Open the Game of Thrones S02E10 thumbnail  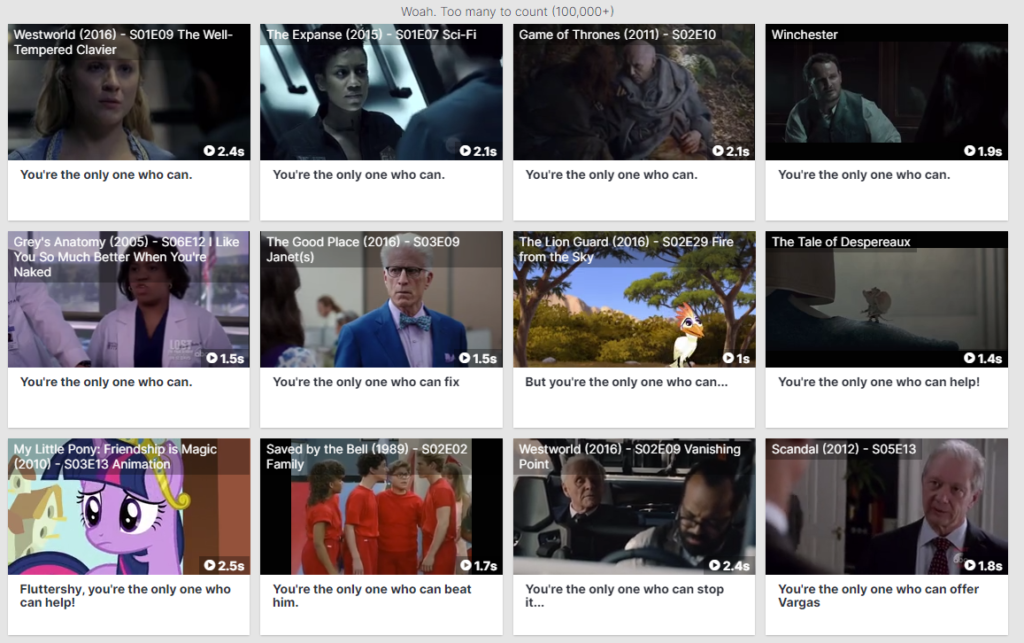click(634, 92)
